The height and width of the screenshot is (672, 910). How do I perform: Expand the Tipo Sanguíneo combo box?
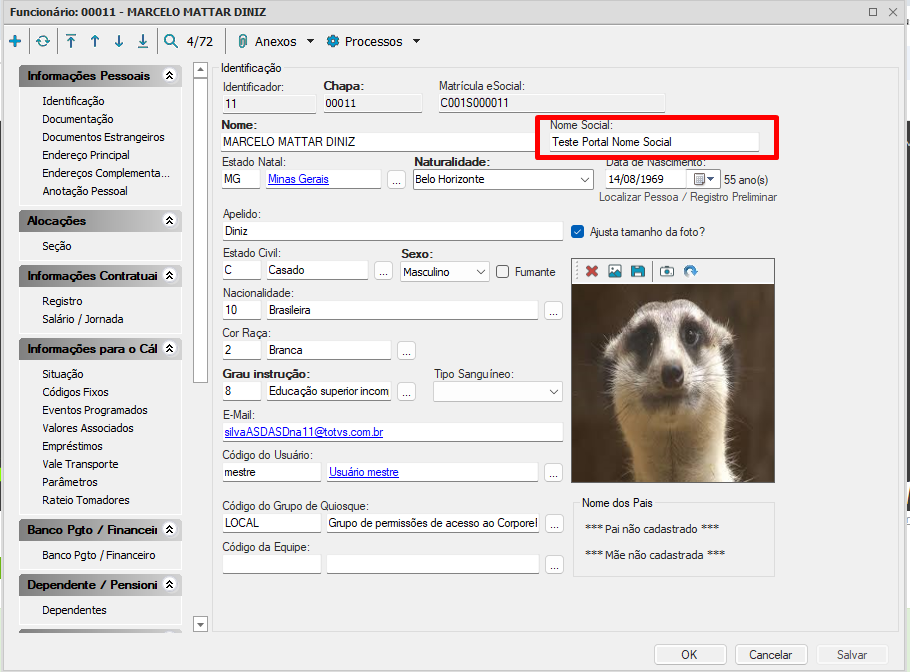tap(554, 392)
